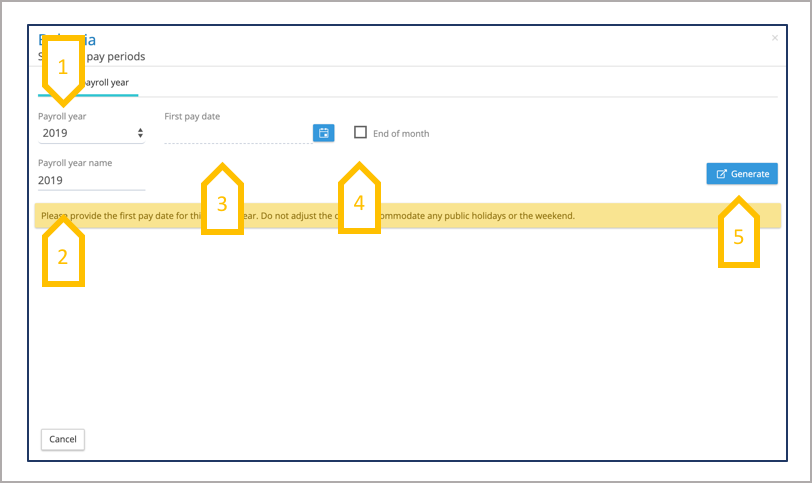Enable the End of month checkbox
The image size is (812, 483).
[x=360, y=133]
